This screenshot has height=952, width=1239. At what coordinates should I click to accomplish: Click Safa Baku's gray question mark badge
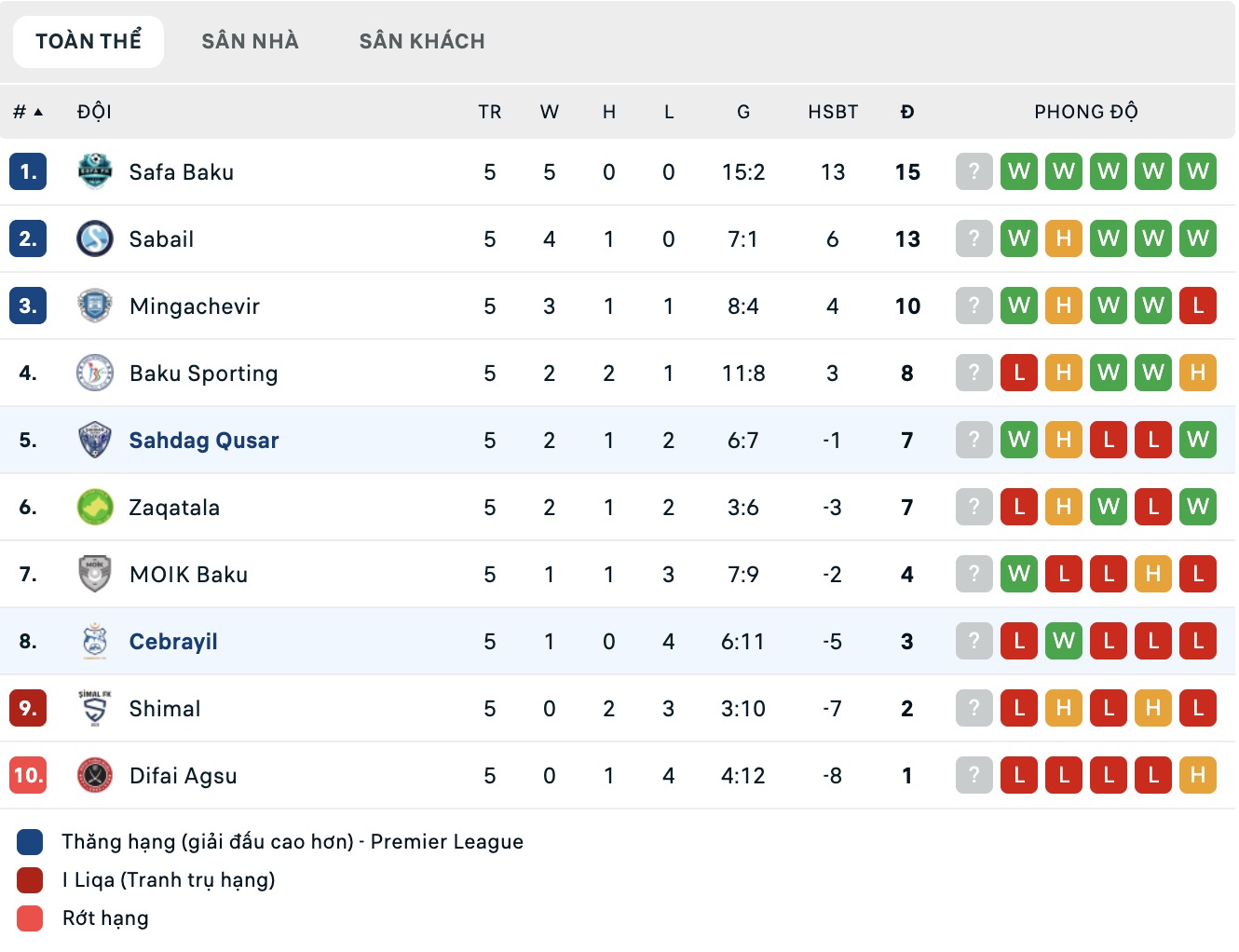974,172
